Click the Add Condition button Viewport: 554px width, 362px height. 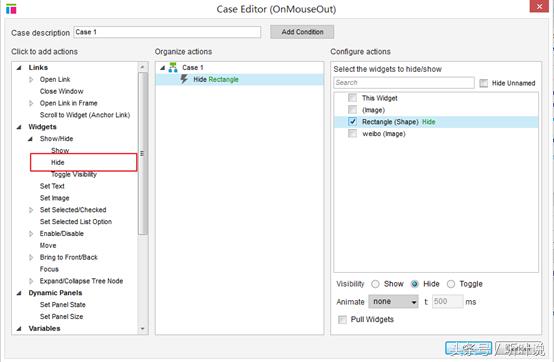(x=302, y=32)
